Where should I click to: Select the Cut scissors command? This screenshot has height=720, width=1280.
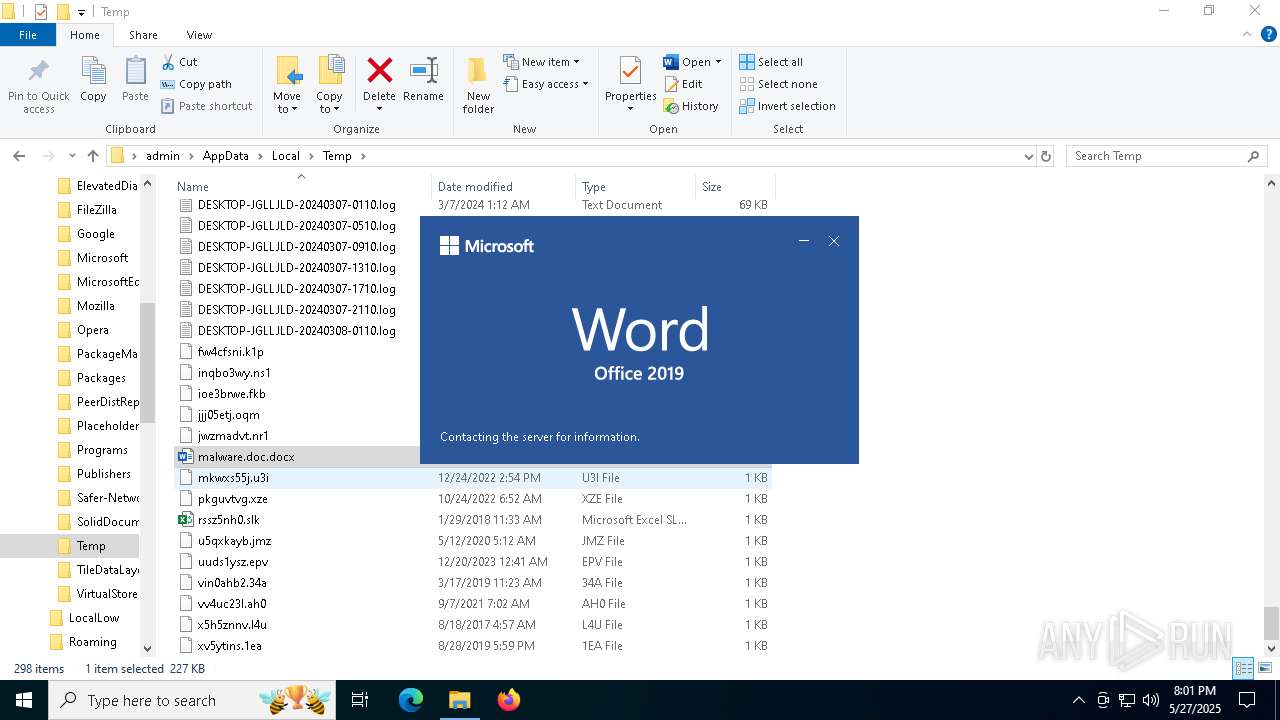coord(179,62)
